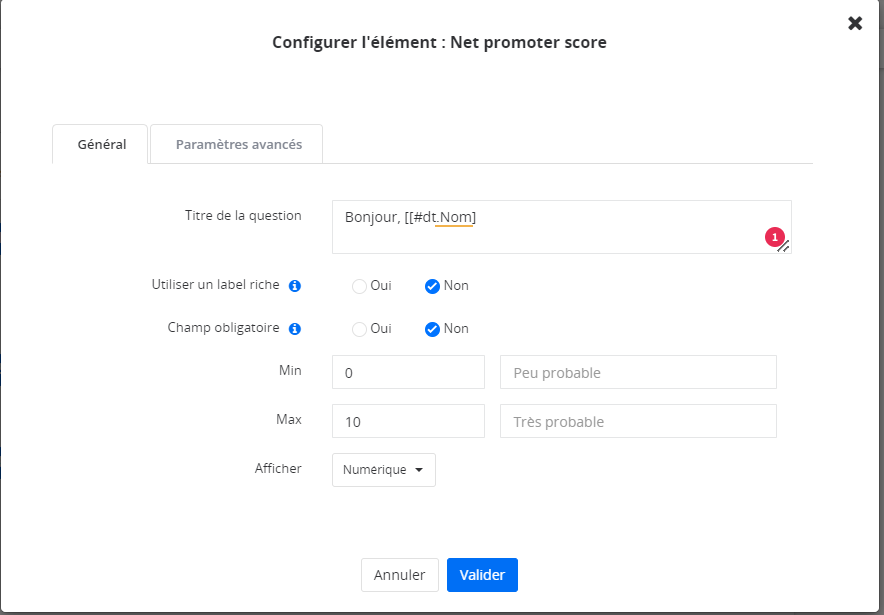Click the Max value field
The width and height of the screenshot is (884, 615).
tap(408, 421)
